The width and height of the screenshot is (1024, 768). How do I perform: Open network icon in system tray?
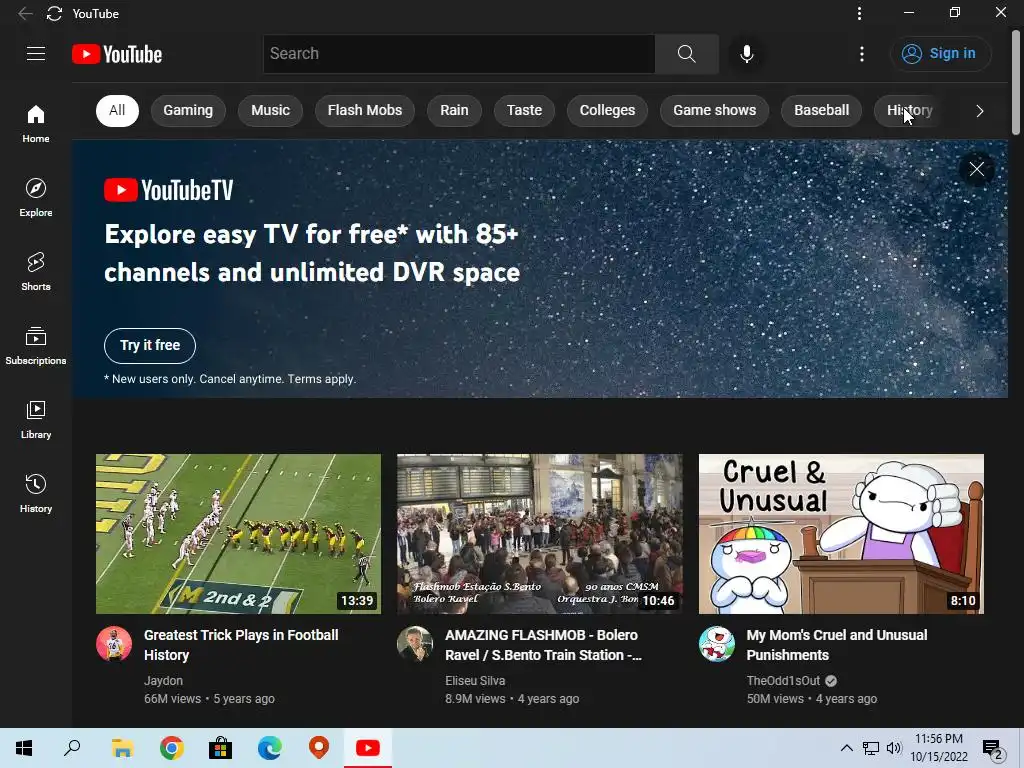(x=871, y=748)
